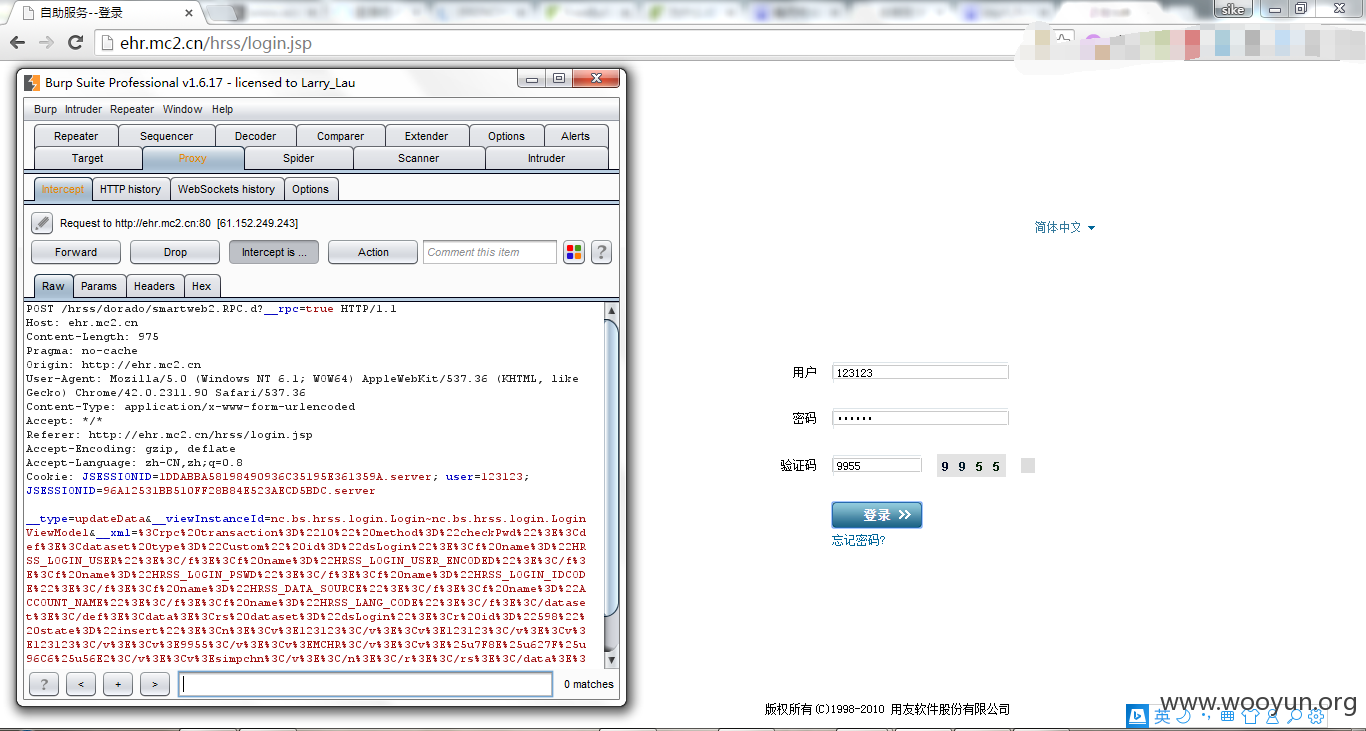The height and width of the screenshot is (731, 1366).
Task: Click the Forward button
Action: [76, 252]
